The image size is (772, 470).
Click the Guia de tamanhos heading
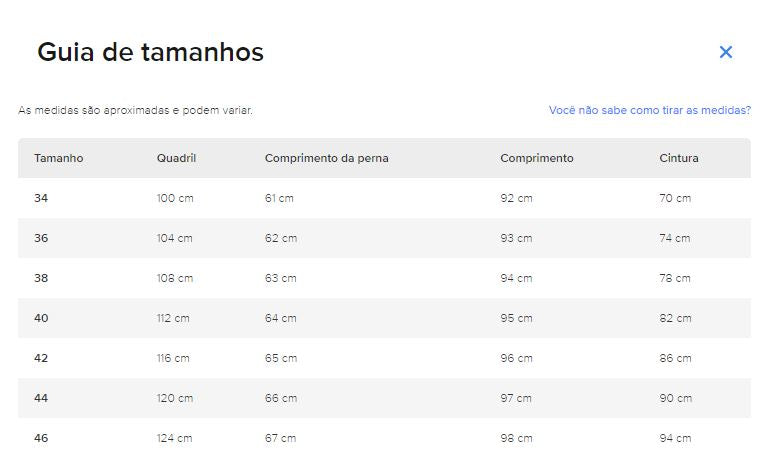[x=151, y=52]
